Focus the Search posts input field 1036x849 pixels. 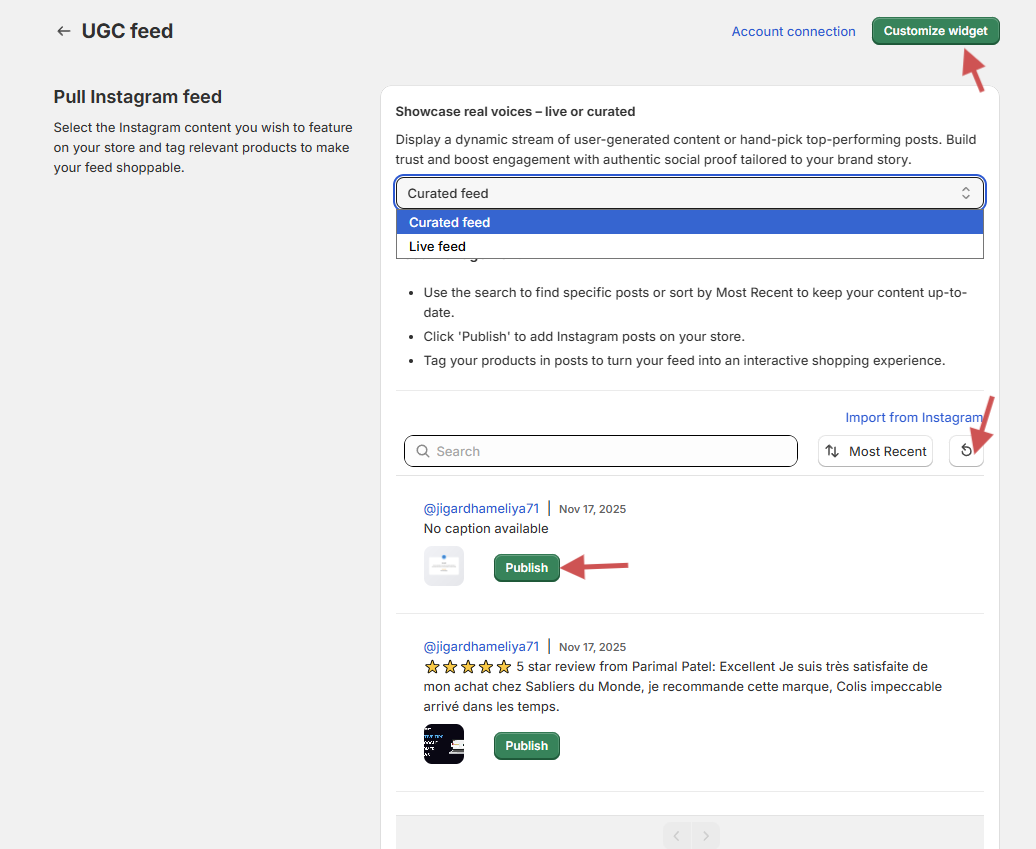tap(601, 451)
